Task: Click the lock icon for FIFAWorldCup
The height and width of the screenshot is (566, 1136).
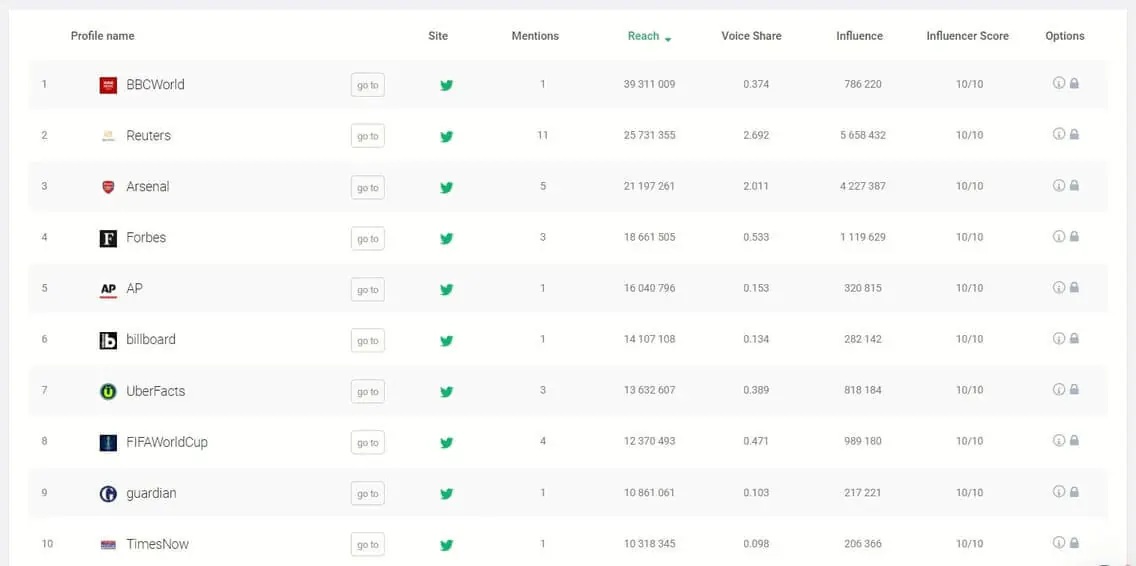Action: 1074,441
